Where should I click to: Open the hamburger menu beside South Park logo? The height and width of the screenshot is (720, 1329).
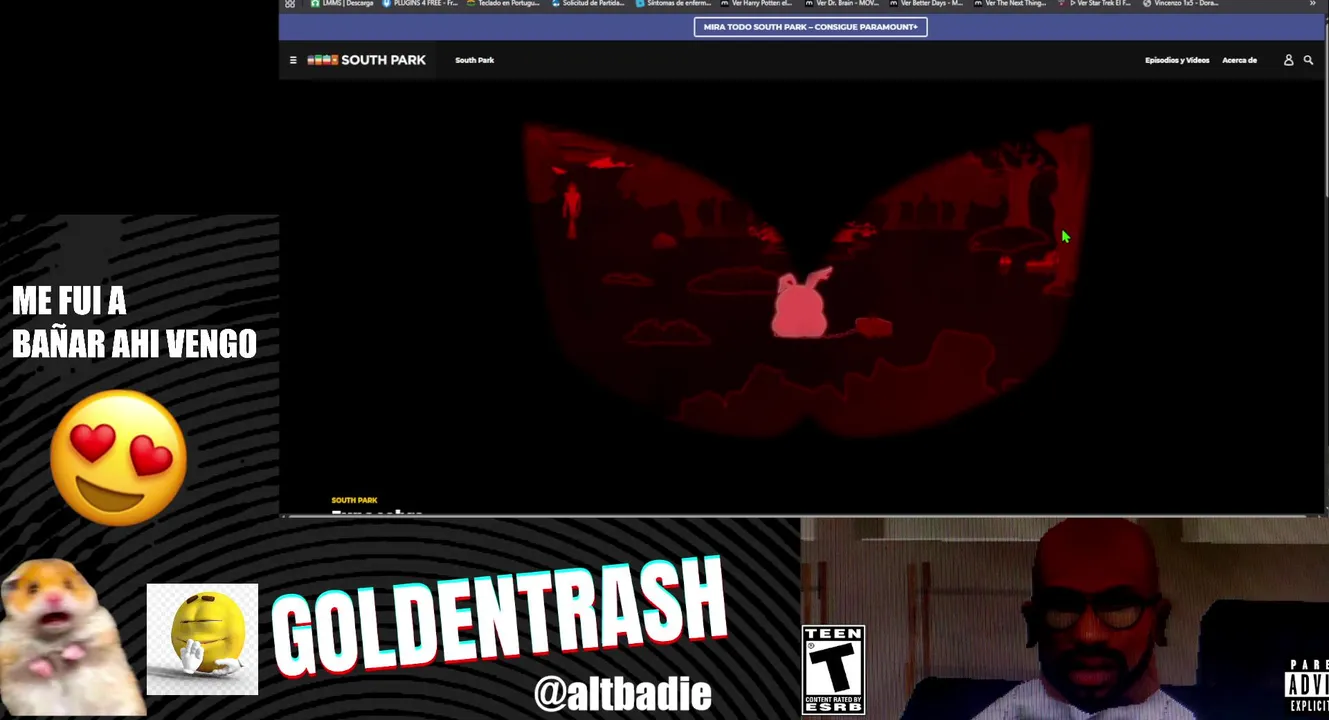coord(293,60)
